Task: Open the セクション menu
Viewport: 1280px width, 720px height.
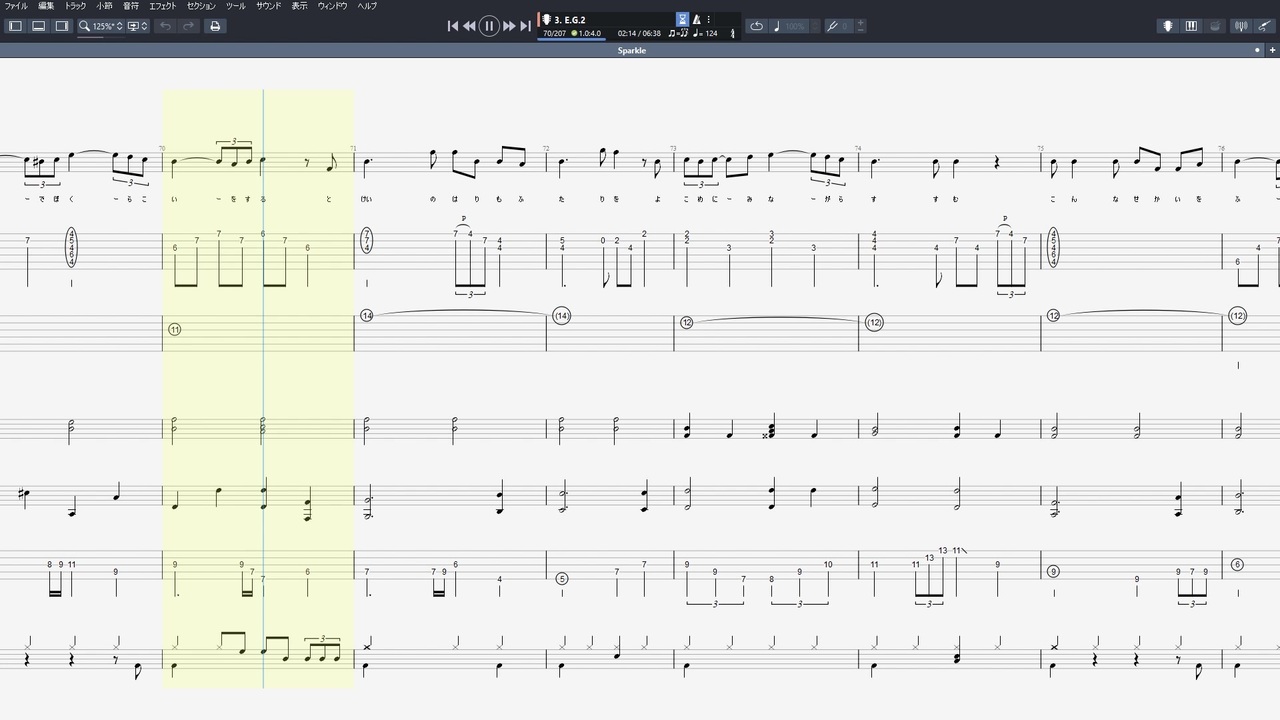Action: (201, 6)
